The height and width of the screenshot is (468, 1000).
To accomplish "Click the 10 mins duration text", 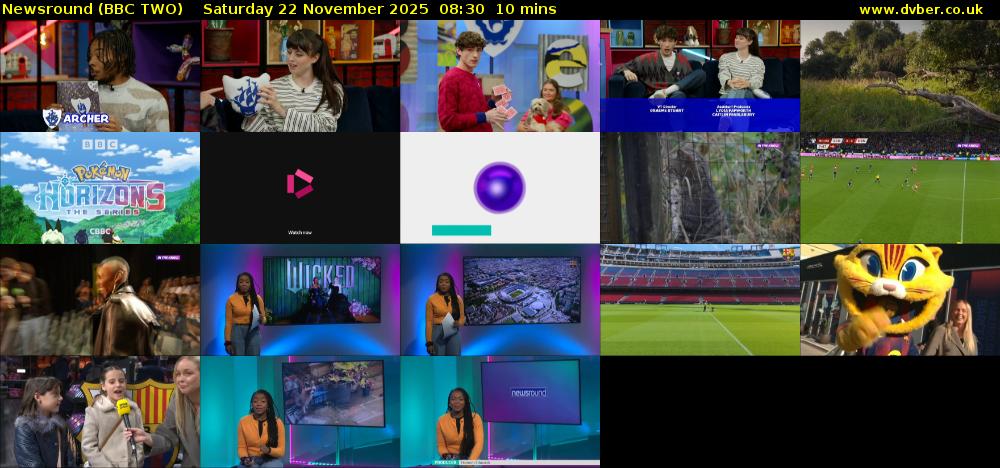I will tap(526, 9).
